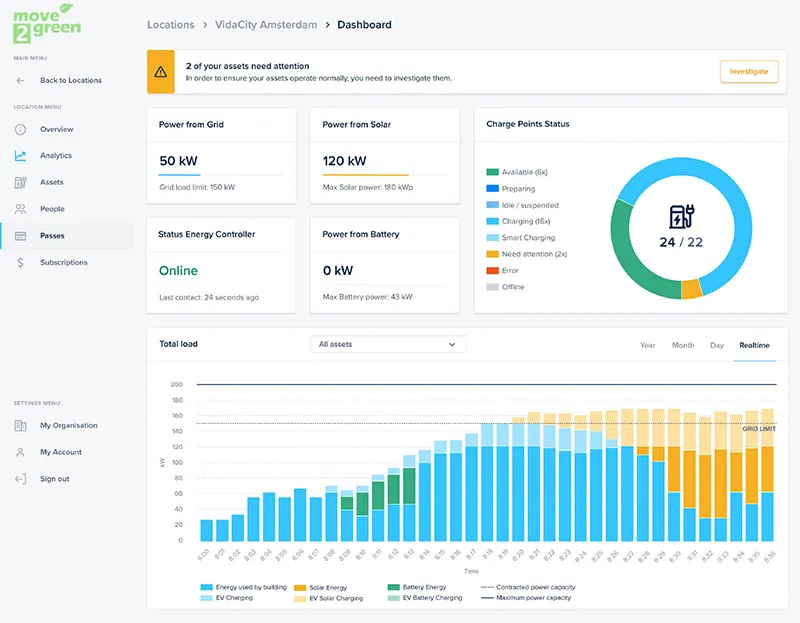Click the back arrow beside Back to Locations
Viewport: 800px width, 623px height.
click(x=20, y=80)
